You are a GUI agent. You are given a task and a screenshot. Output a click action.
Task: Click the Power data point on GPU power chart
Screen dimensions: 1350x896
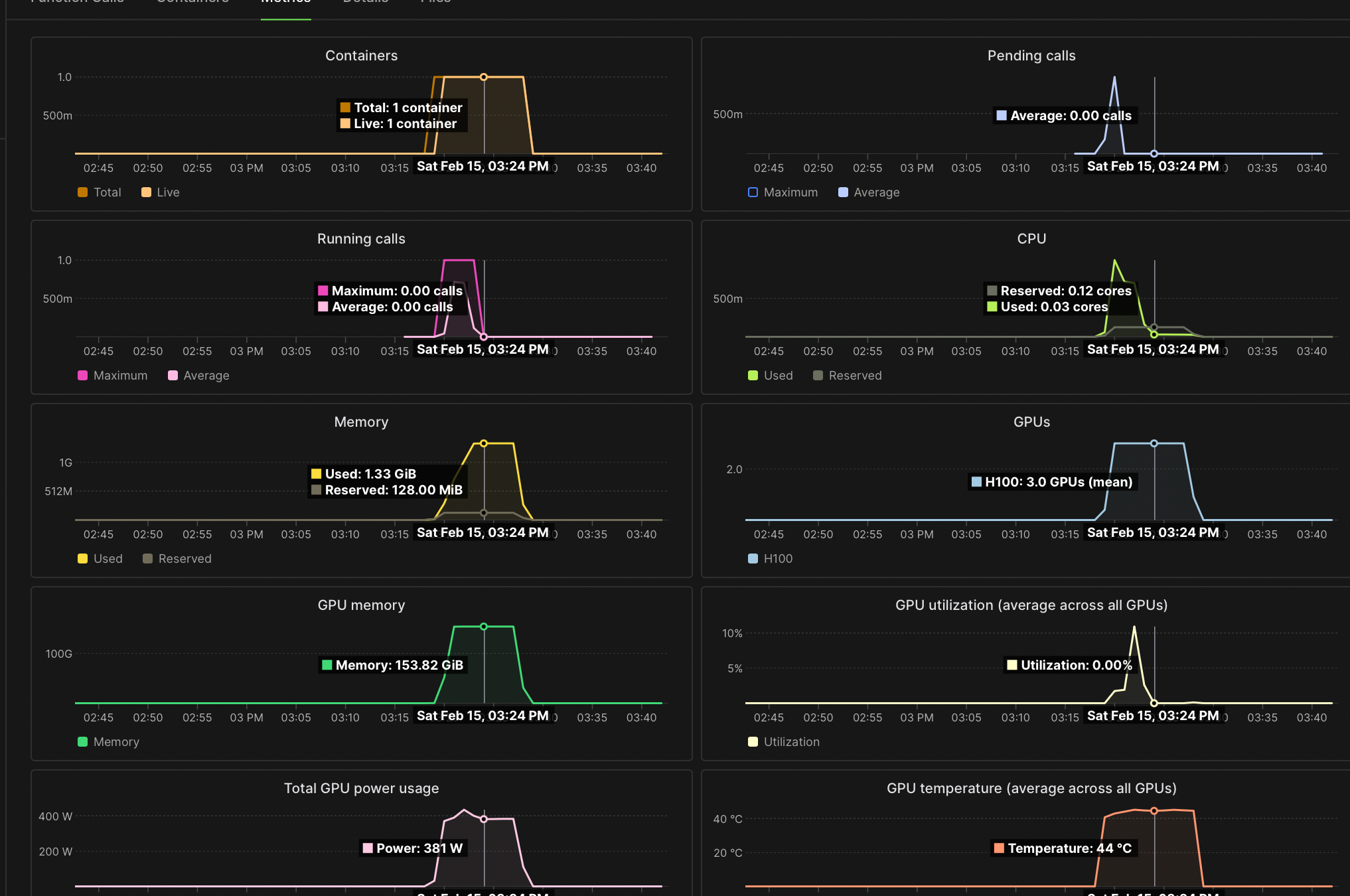(x=484, y=819)
